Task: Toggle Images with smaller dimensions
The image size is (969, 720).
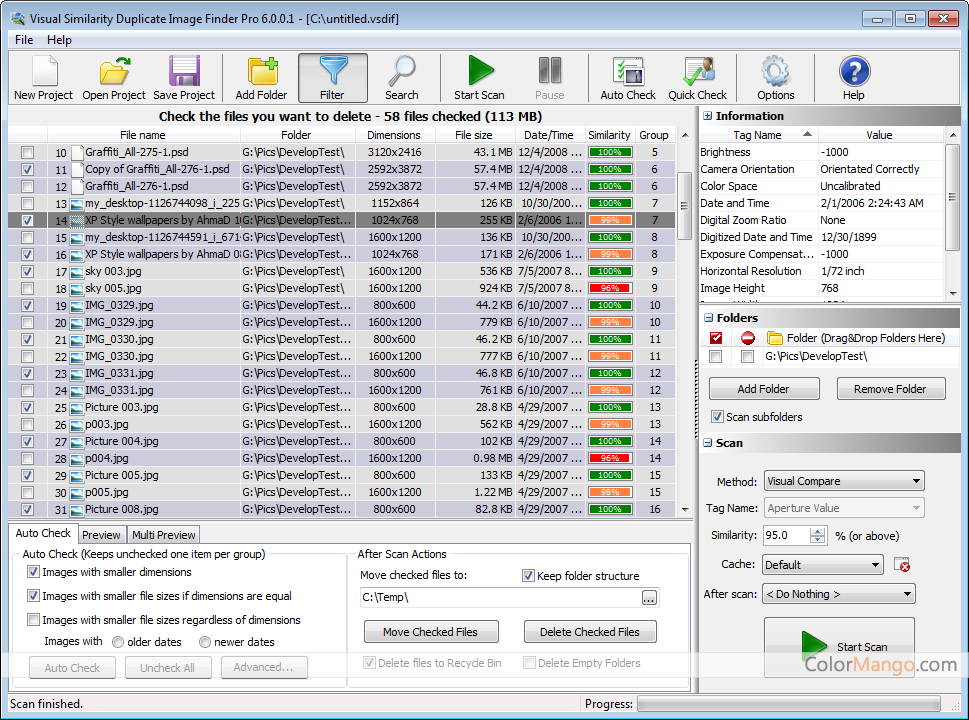Action: click(33, 572)
